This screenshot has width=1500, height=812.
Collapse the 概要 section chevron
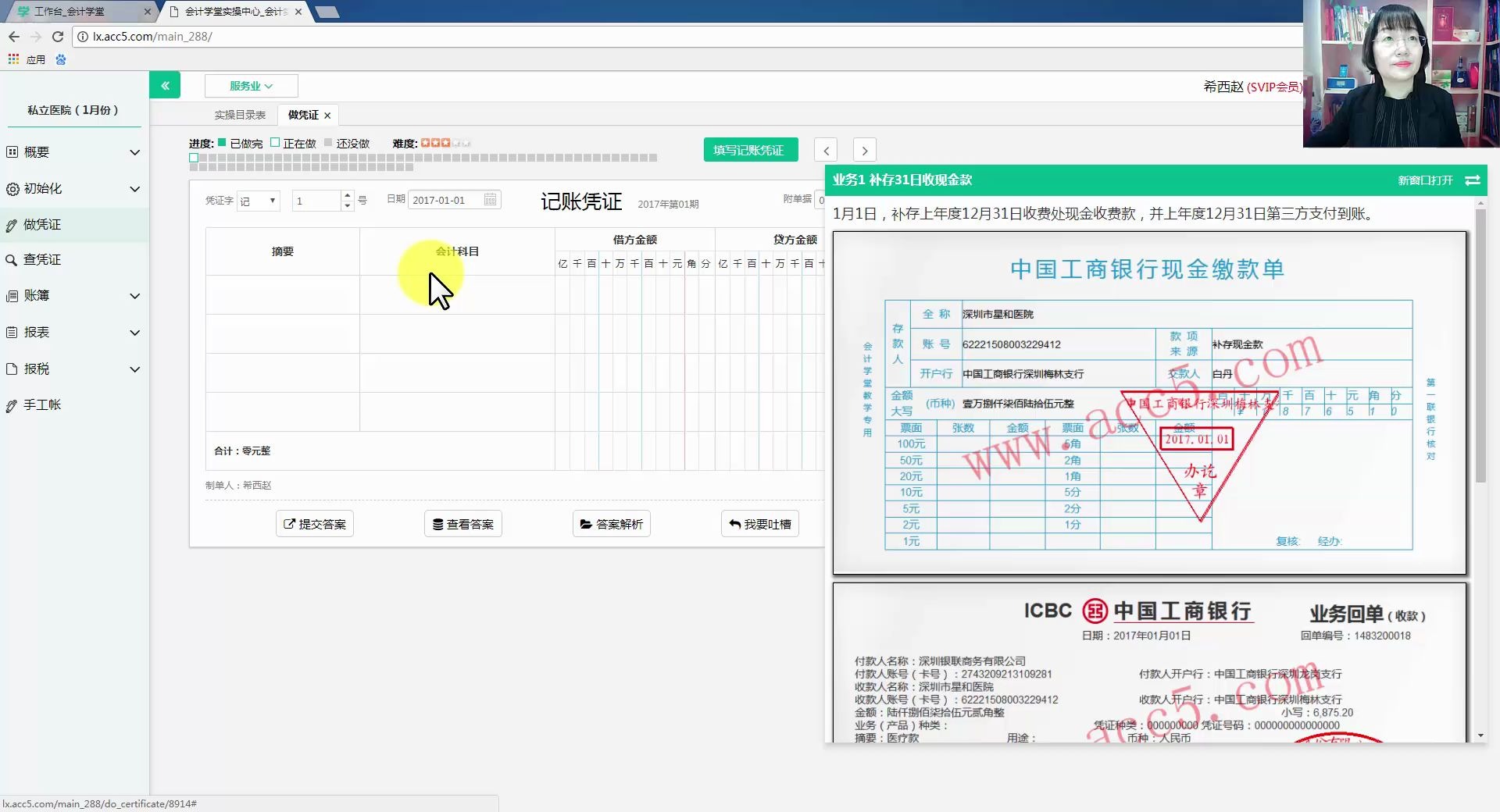click(134, 152)
